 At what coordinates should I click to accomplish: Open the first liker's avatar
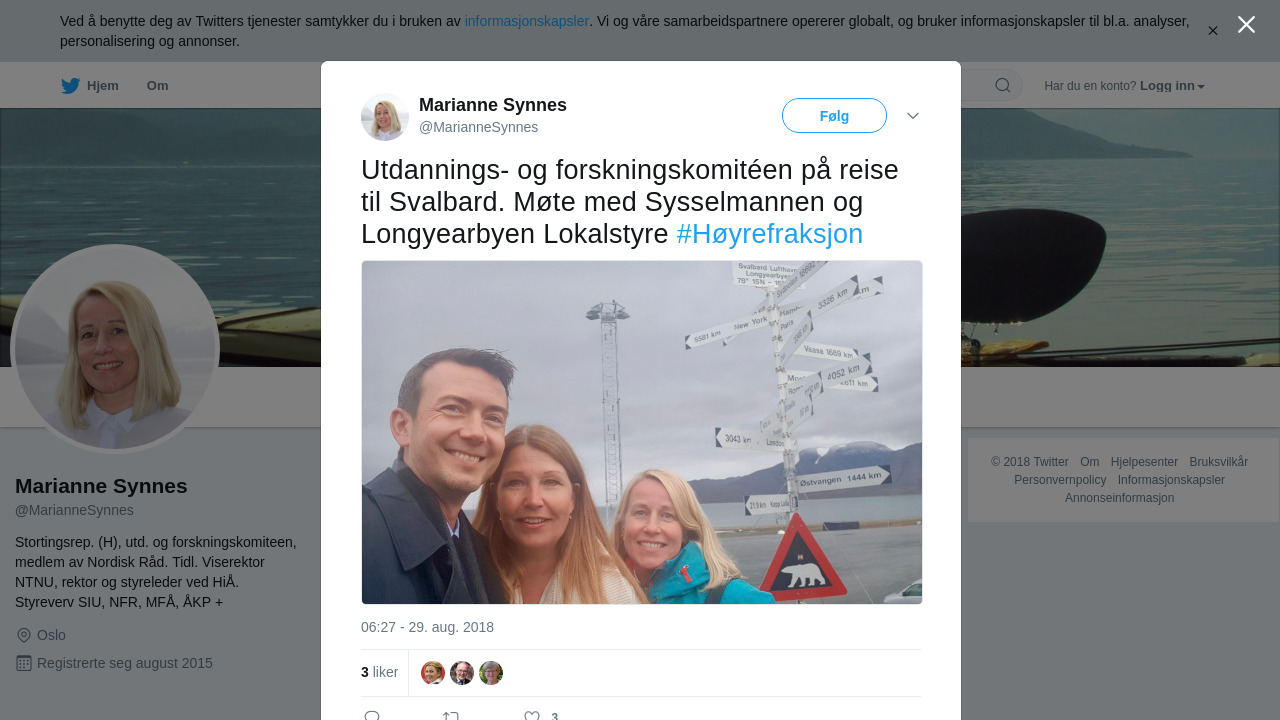click(433, 673)
